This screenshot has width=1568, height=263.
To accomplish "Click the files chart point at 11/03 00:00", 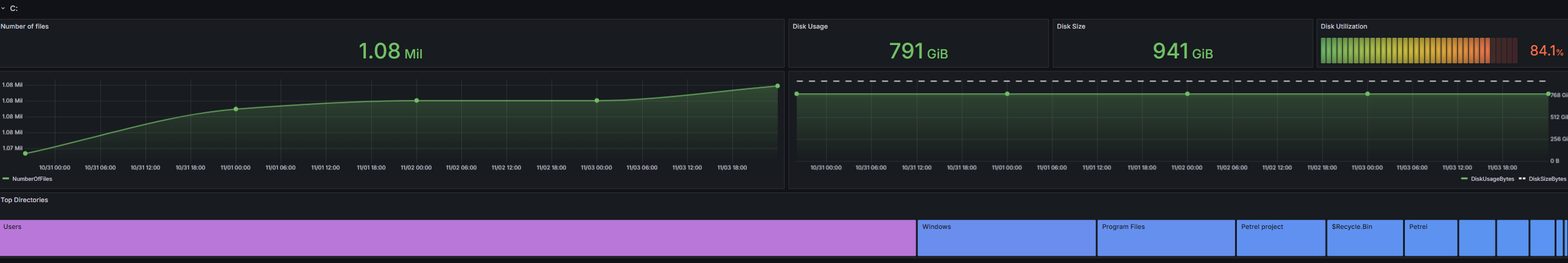I will tap(597, 100).
